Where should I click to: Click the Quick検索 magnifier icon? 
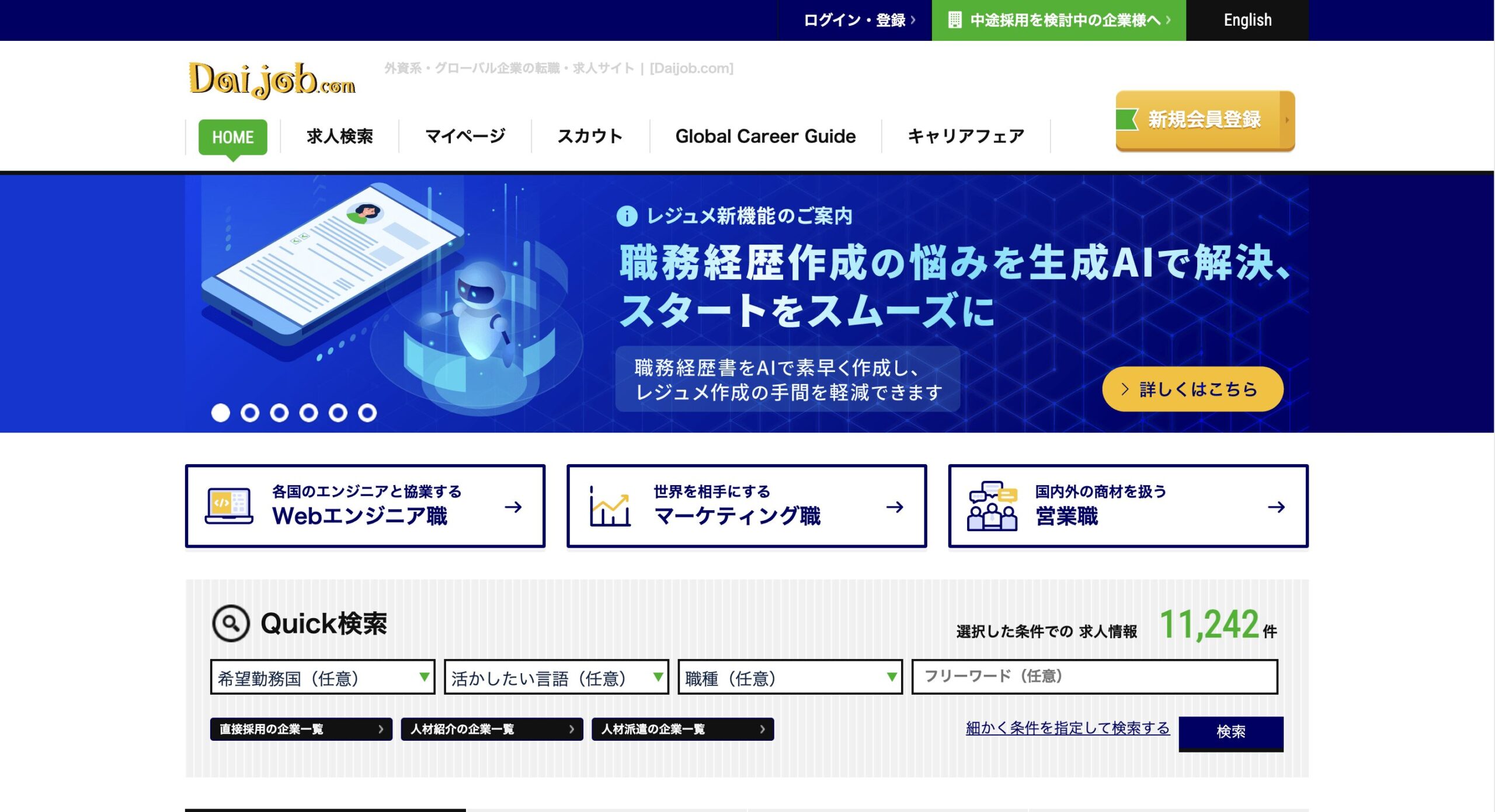point(231,623)
